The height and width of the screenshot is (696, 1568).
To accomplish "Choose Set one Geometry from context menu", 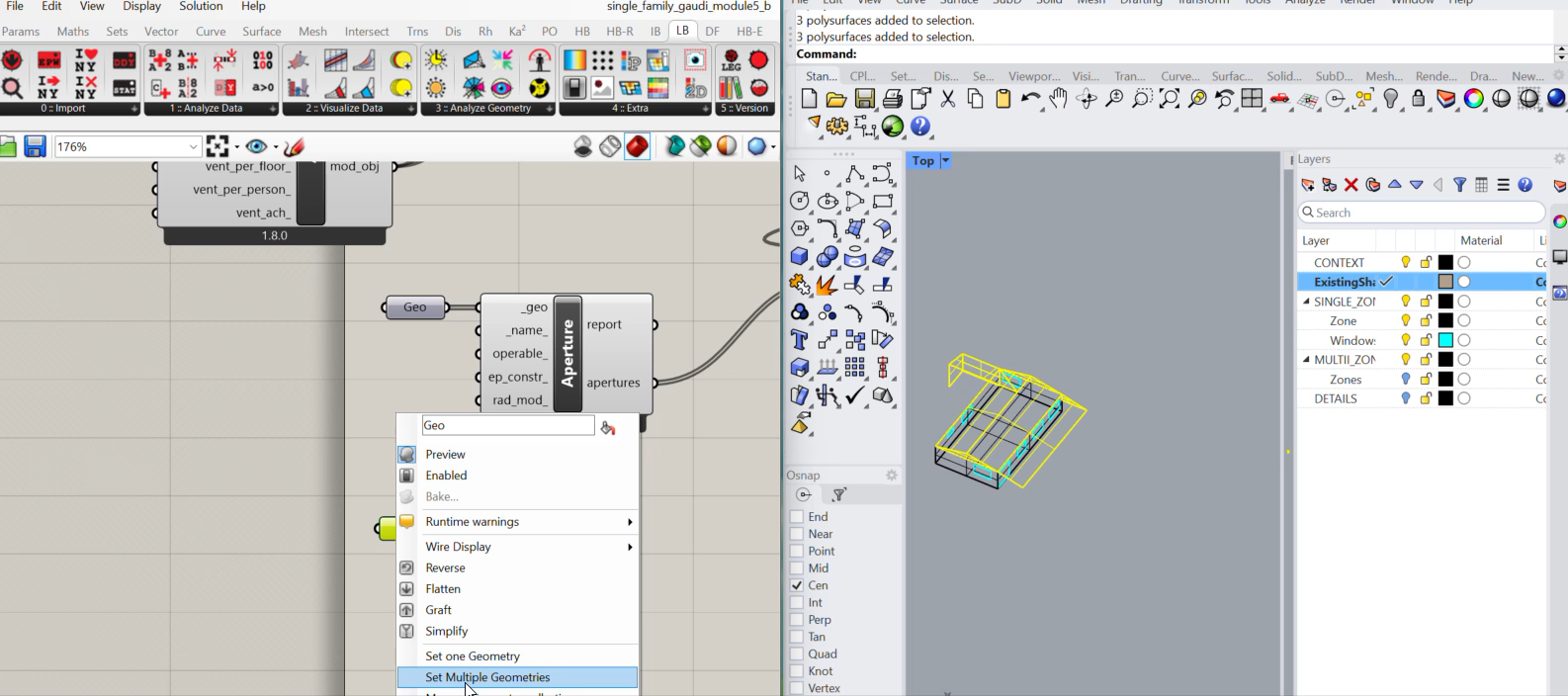I will (517, 656).
